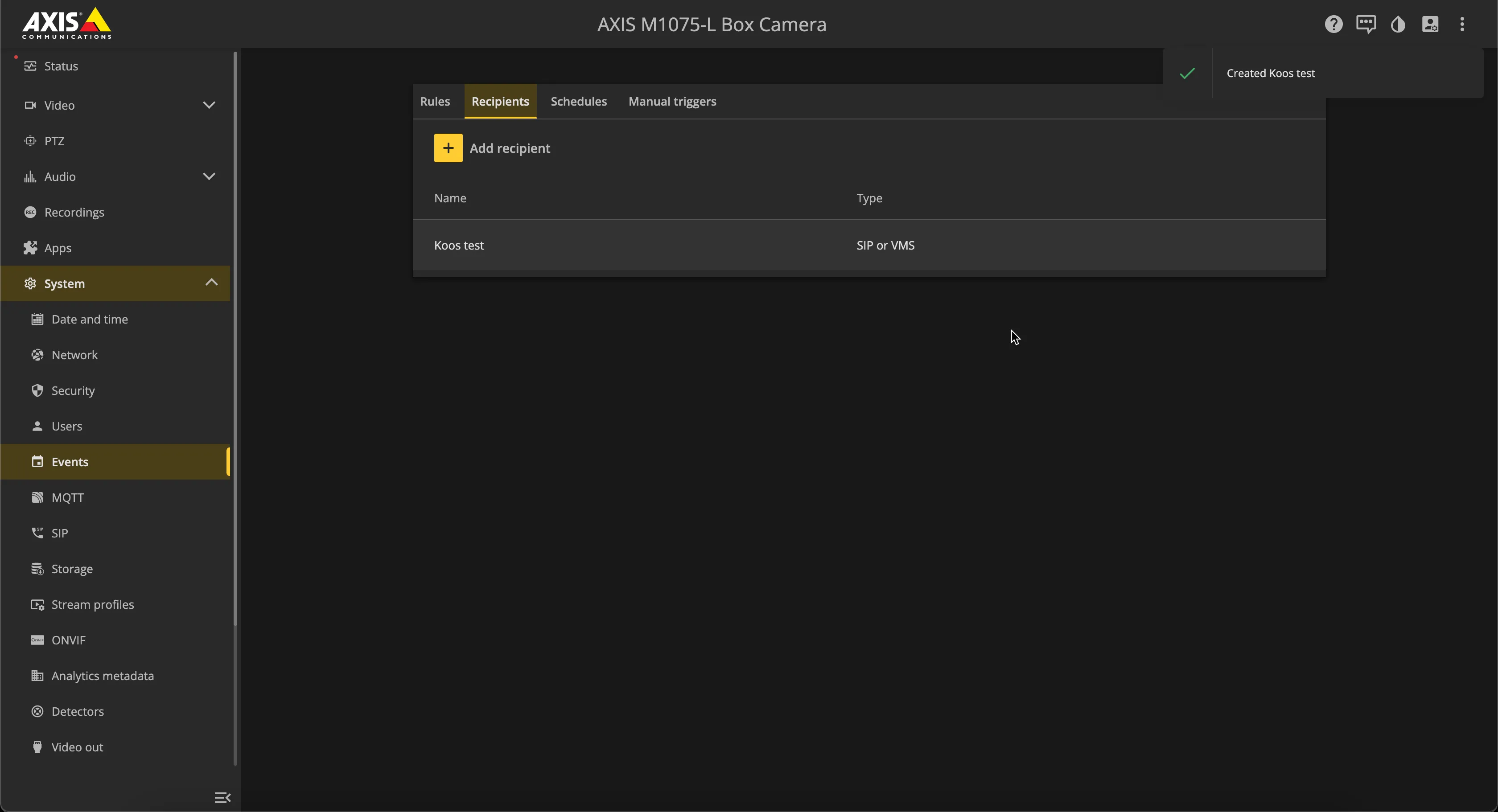
Task: Click the Recordings REC icon
Action: (30, 212)
